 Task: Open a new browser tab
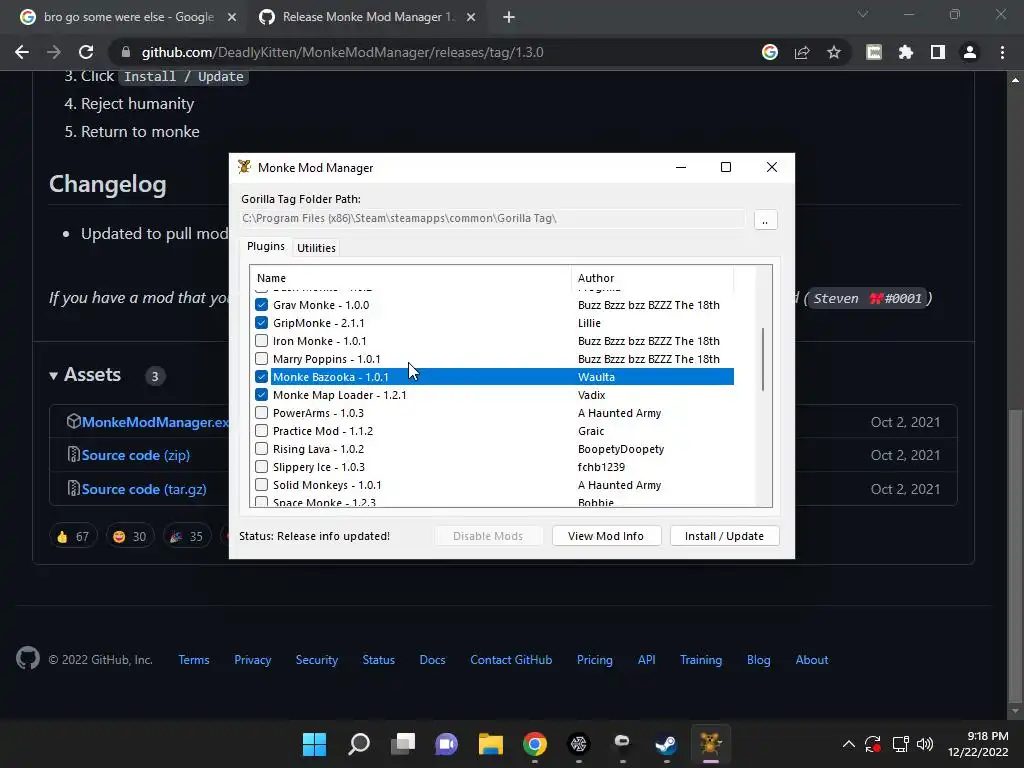(x=509, y=17)
